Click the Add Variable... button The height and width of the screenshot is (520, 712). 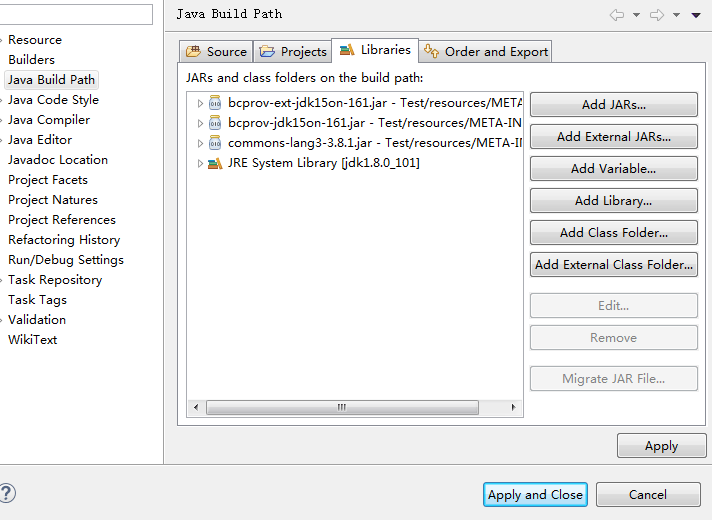coord(613,169)
